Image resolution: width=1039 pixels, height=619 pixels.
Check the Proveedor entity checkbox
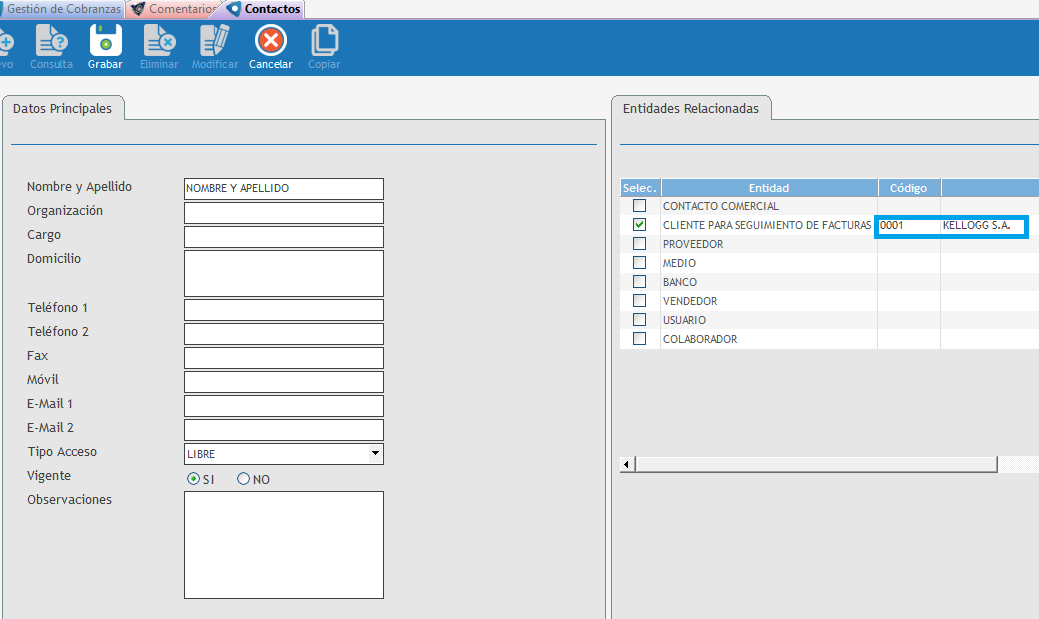640,244
